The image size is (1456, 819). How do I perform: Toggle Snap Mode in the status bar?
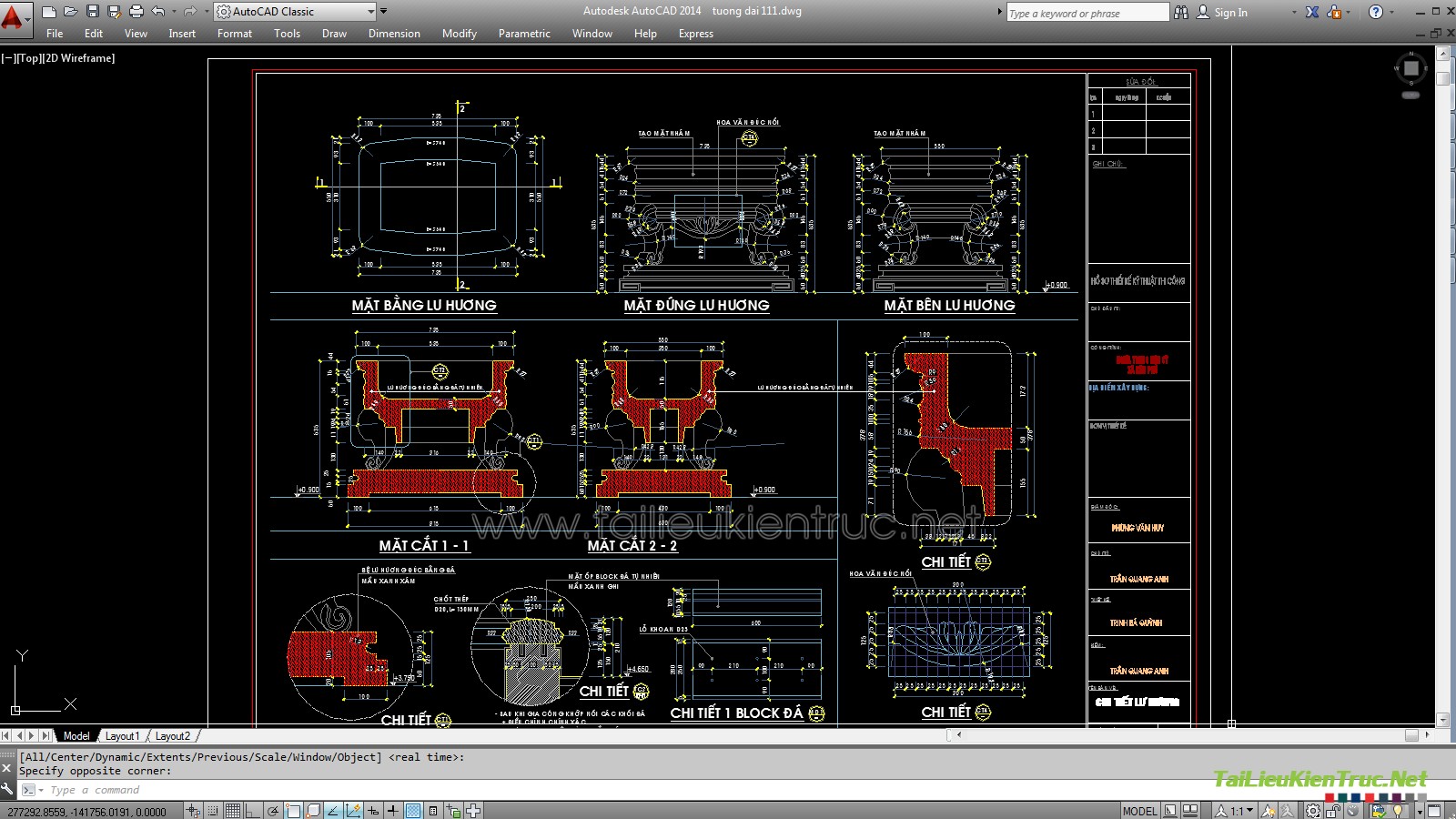point(213,810)
